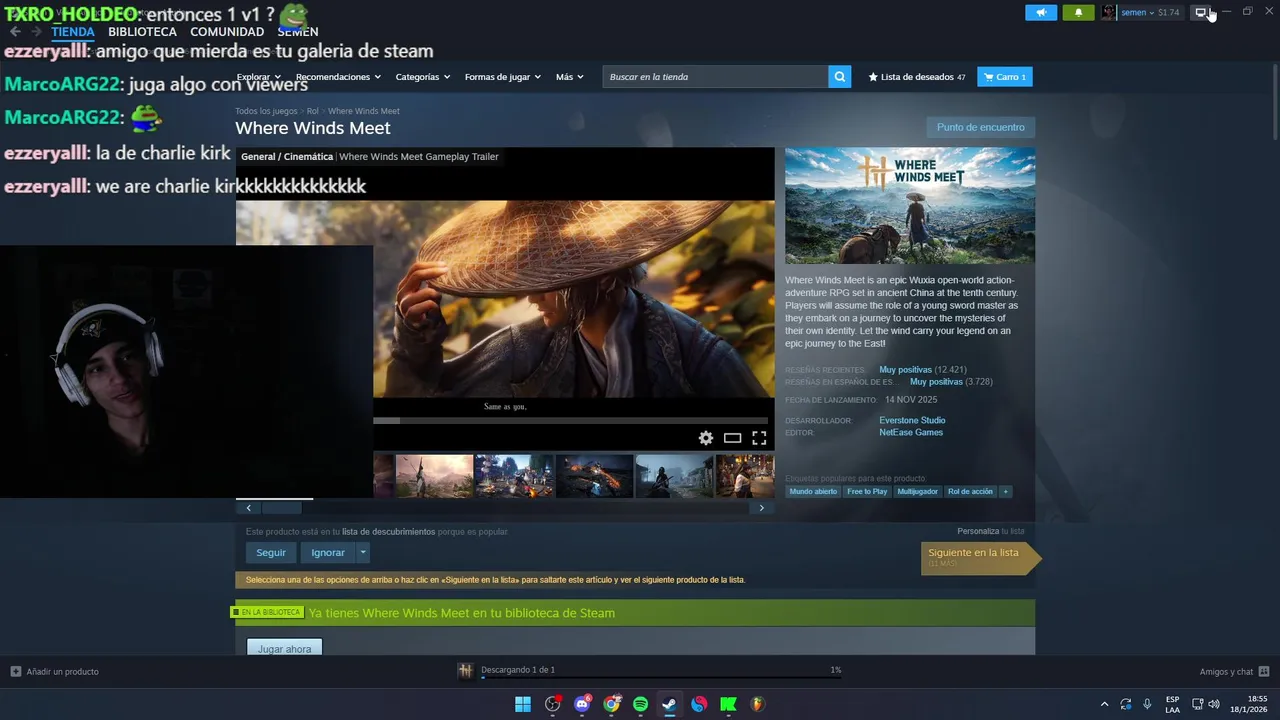Open Windows Start menu
Viewport: 1280px width, 720px height.
pyautogui.click(x=523, y=704)
